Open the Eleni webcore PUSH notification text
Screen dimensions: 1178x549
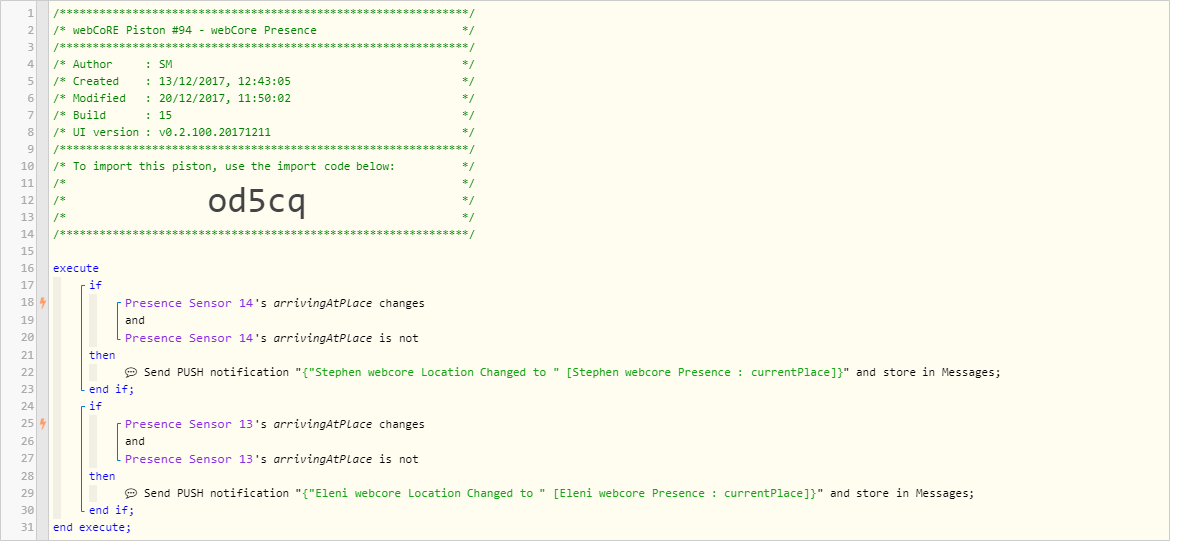coord(560,493)
